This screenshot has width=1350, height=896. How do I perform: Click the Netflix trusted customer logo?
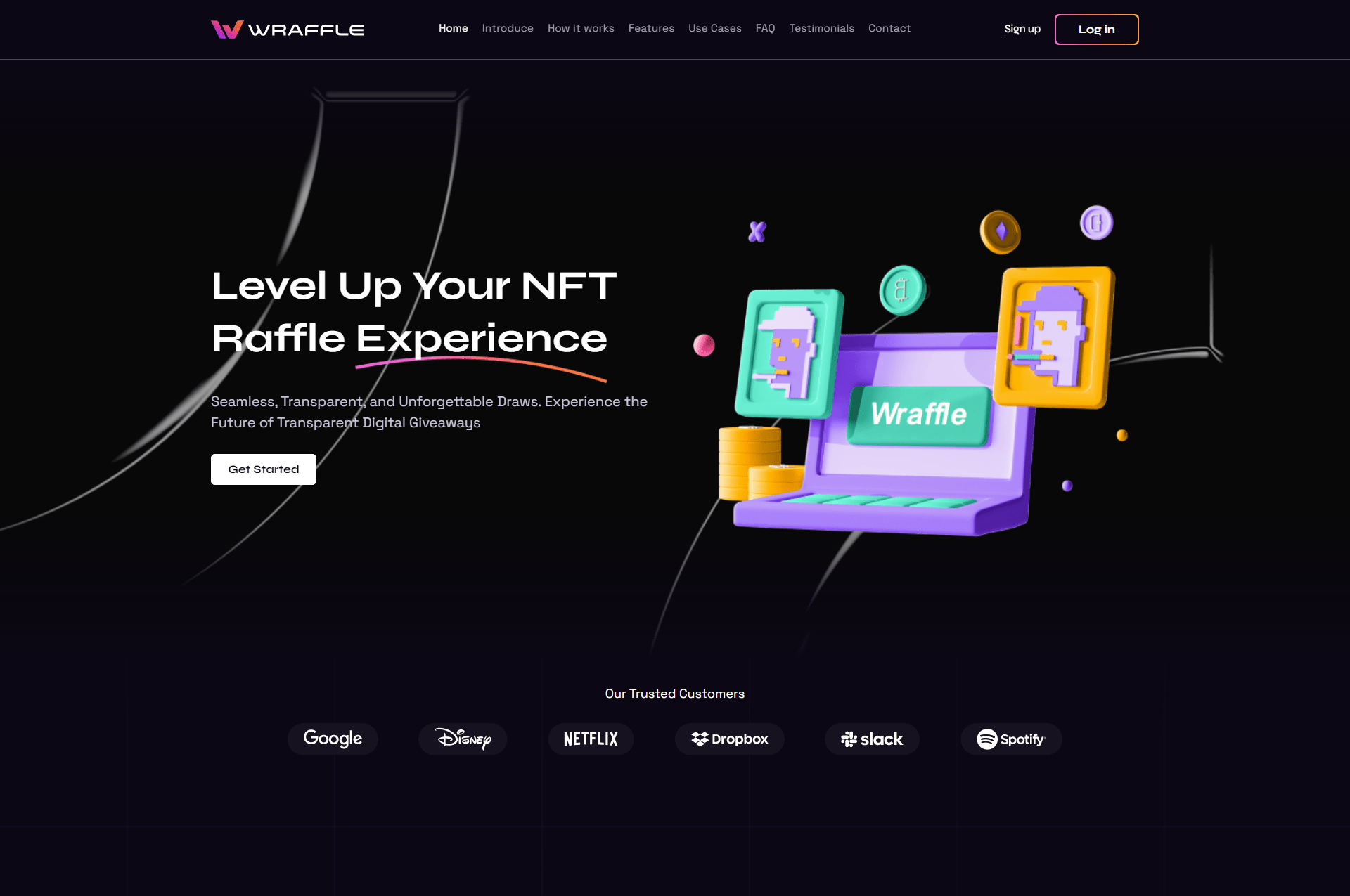pyautogui.click(x=591, y=739)
